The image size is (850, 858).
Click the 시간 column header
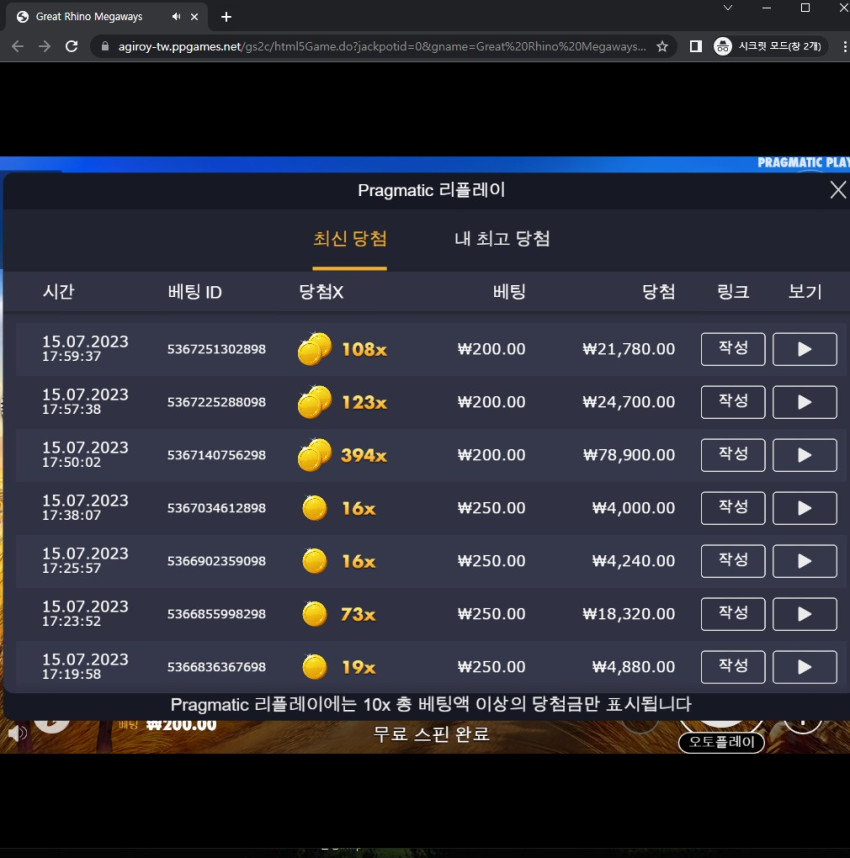(x=59, y=292)
